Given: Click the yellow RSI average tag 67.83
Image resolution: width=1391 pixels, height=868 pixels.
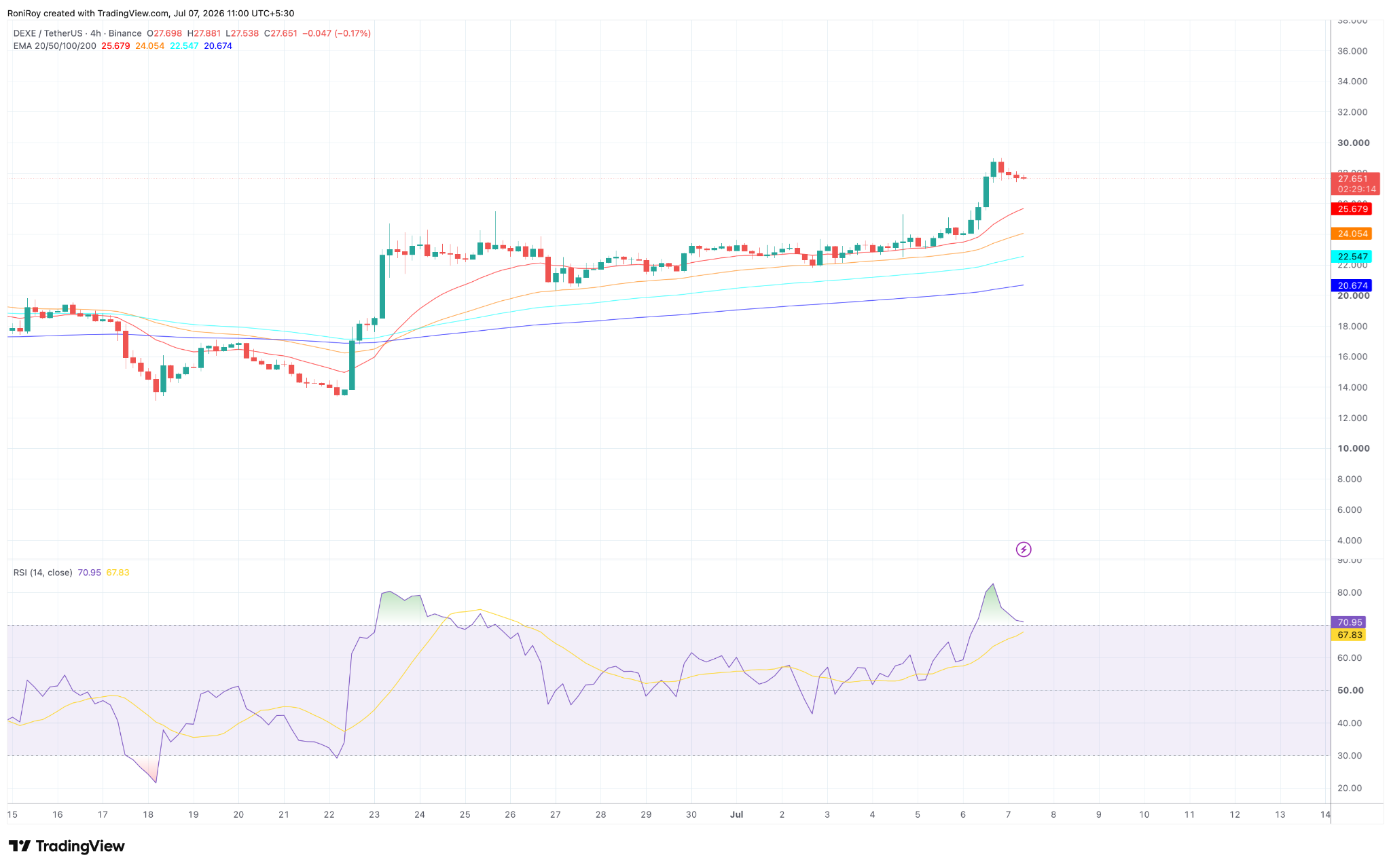Looking at the screenshot, I should click(1349, 635).
